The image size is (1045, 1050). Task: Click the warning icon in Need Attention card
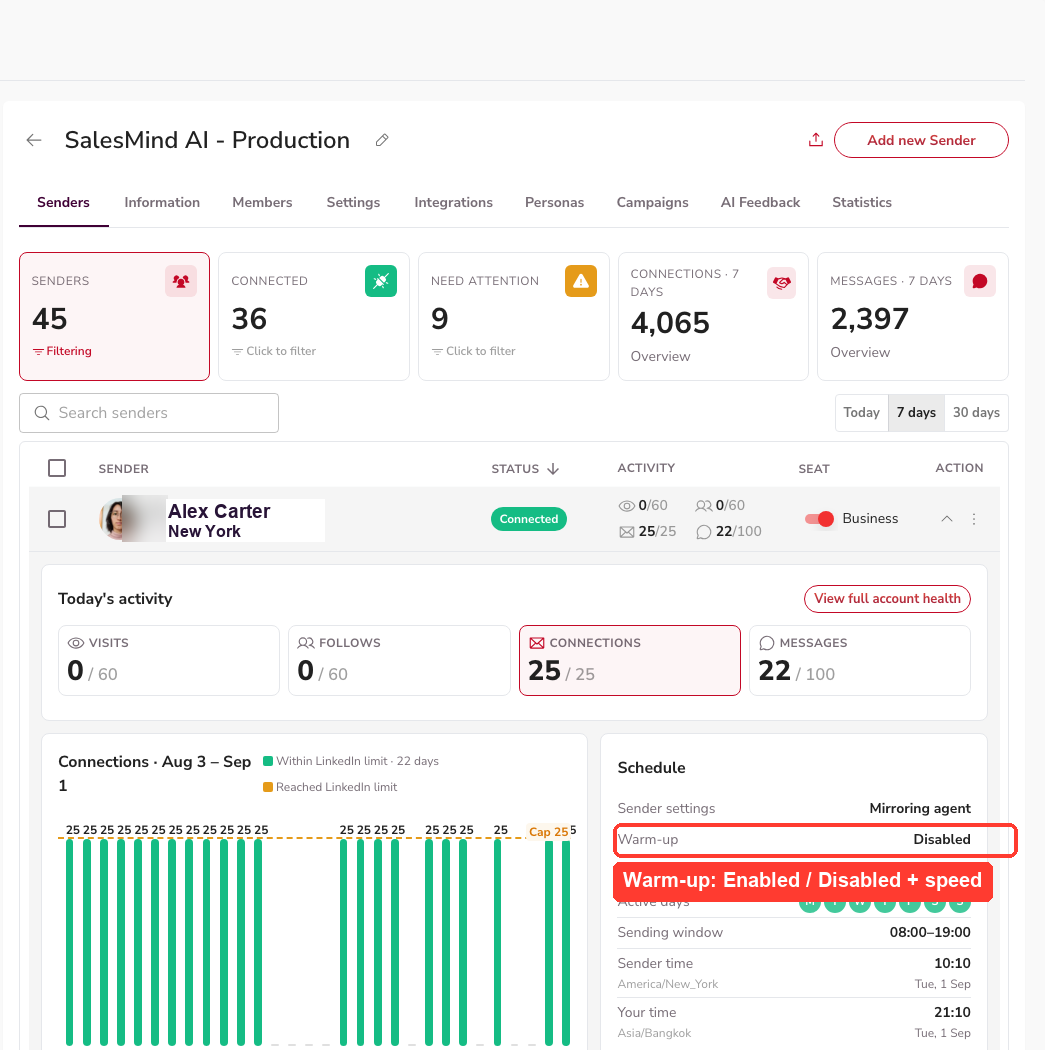580,281
